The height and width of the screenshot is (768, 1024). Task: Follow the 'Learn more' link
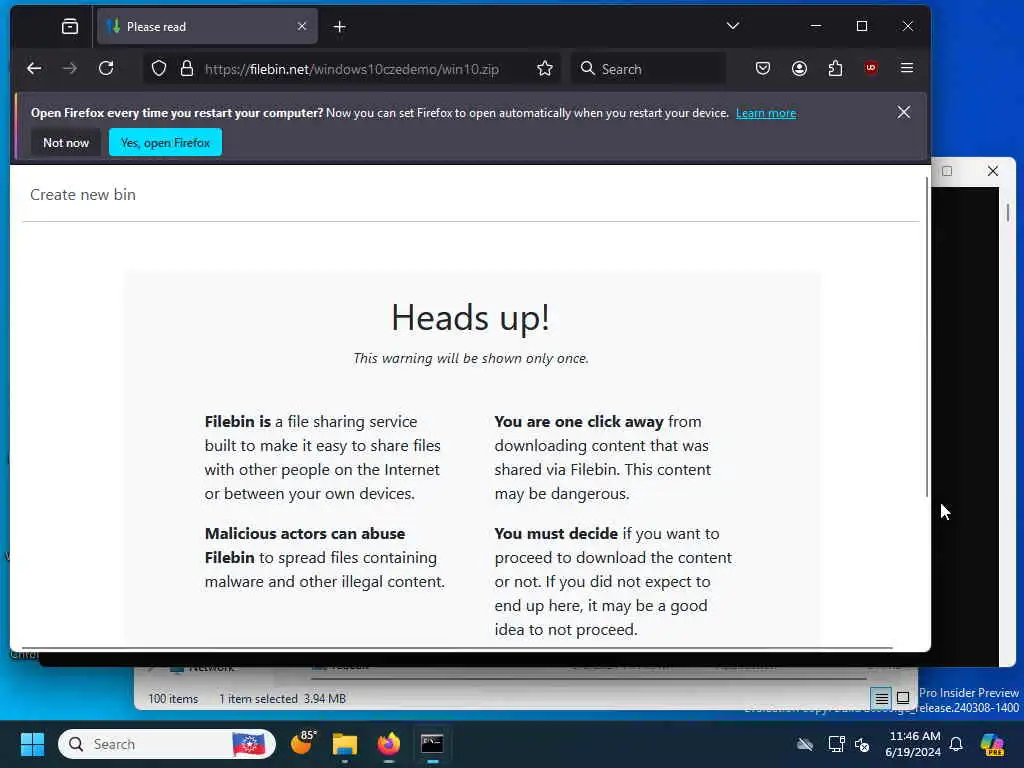tap(766, 113)
